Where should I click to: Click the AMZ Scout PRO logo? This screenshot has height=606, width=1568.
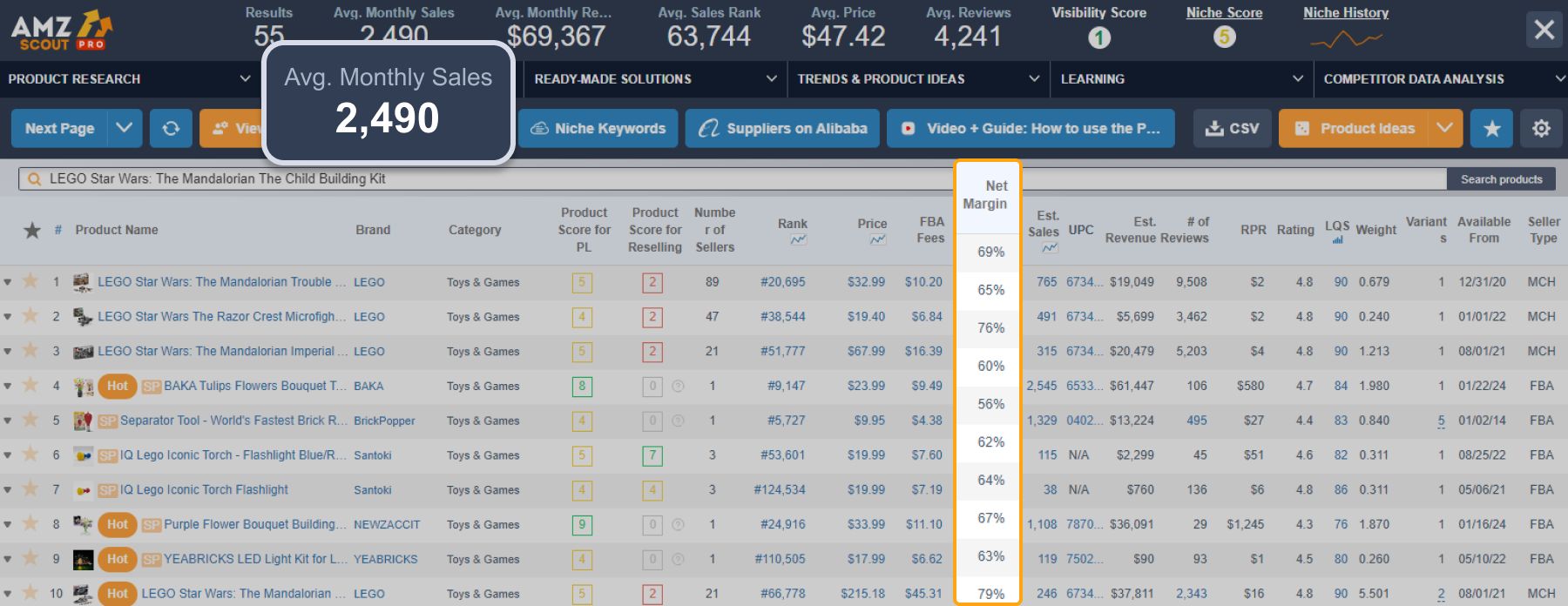[x=62, y=30]
